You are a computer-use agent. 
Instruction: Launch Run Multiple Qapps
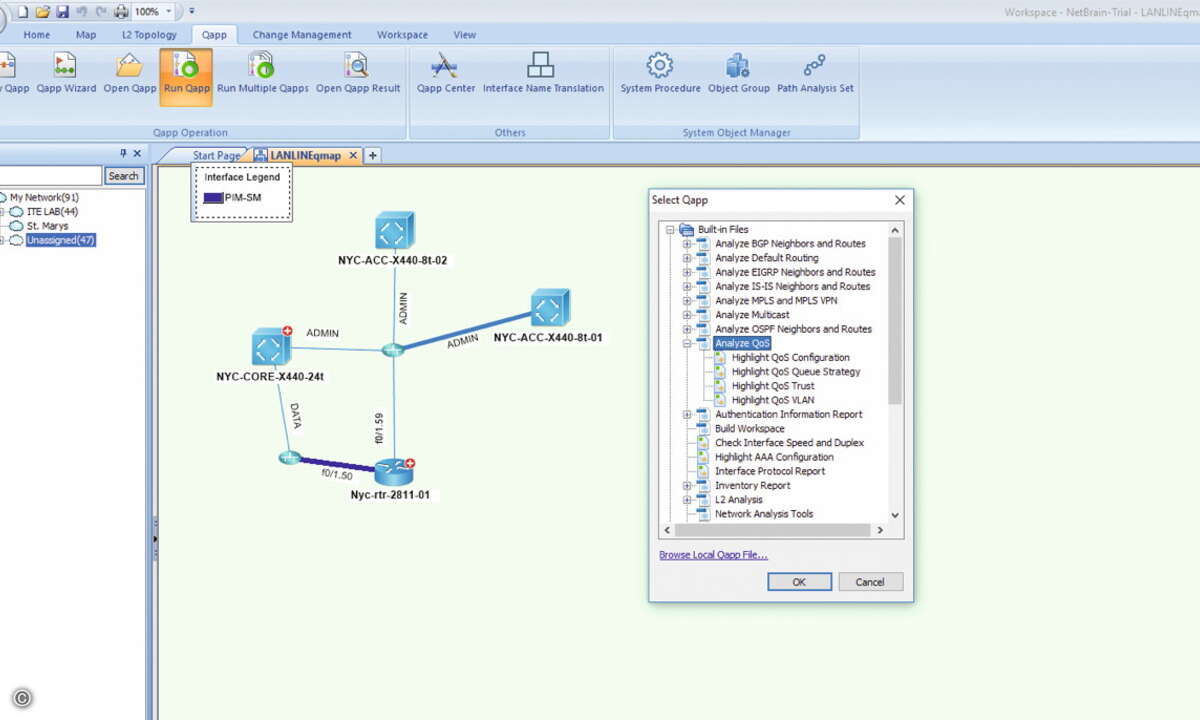pos(262,75)
